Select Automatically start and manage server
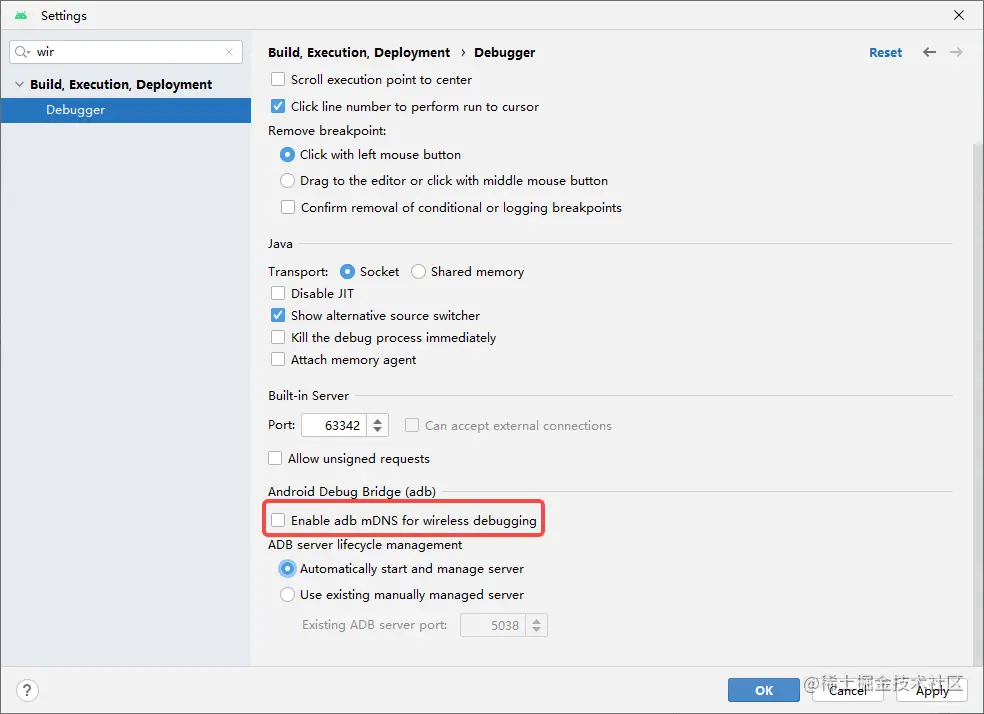984x714 pixels. [287, 568]
